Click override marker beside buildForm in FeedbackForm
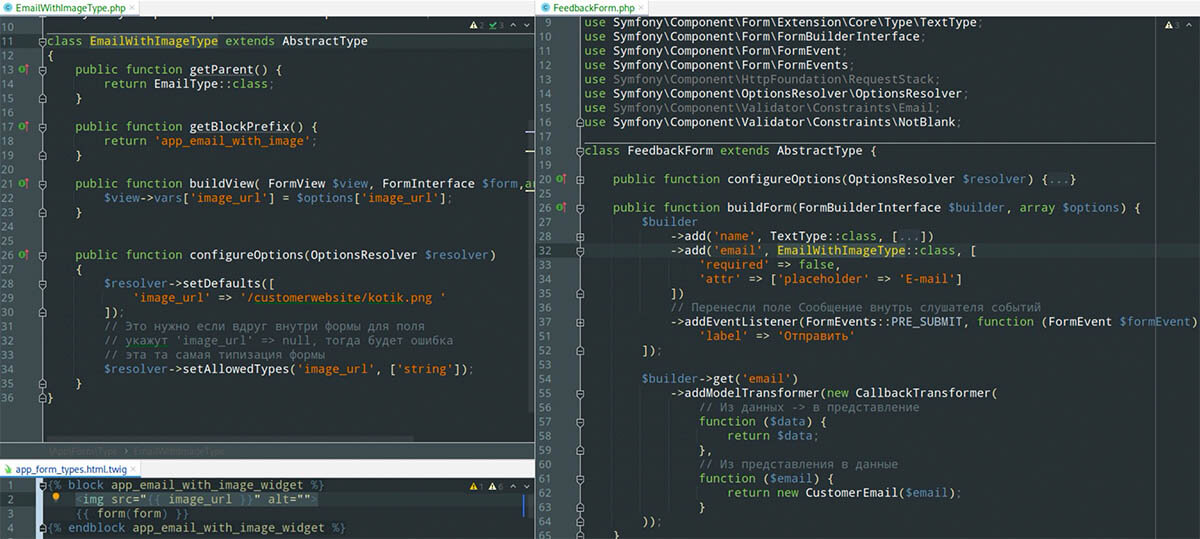The width and height of the screenshot is (1200, 539). tap(562, 207)
